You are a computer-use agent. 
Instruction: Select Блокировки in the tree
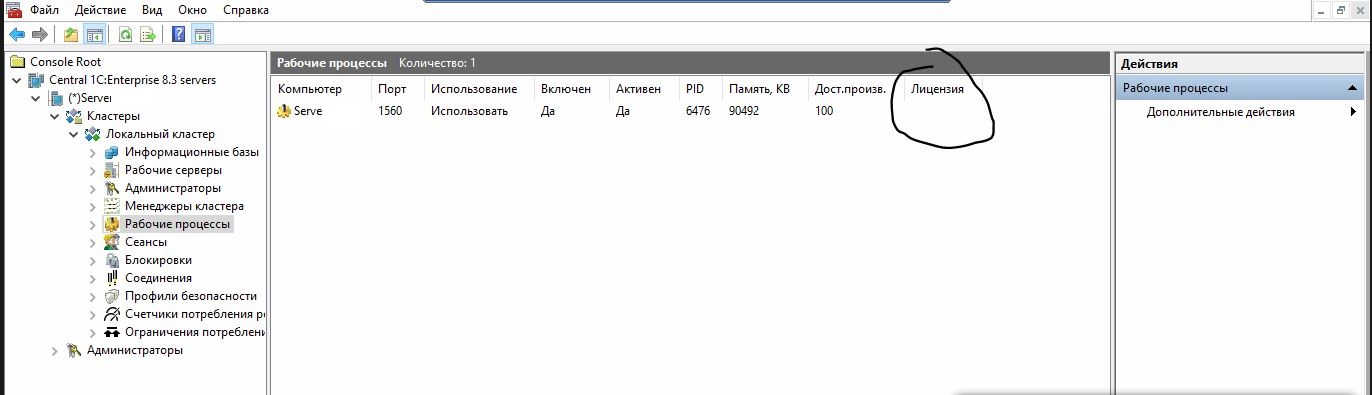(159, 260)
